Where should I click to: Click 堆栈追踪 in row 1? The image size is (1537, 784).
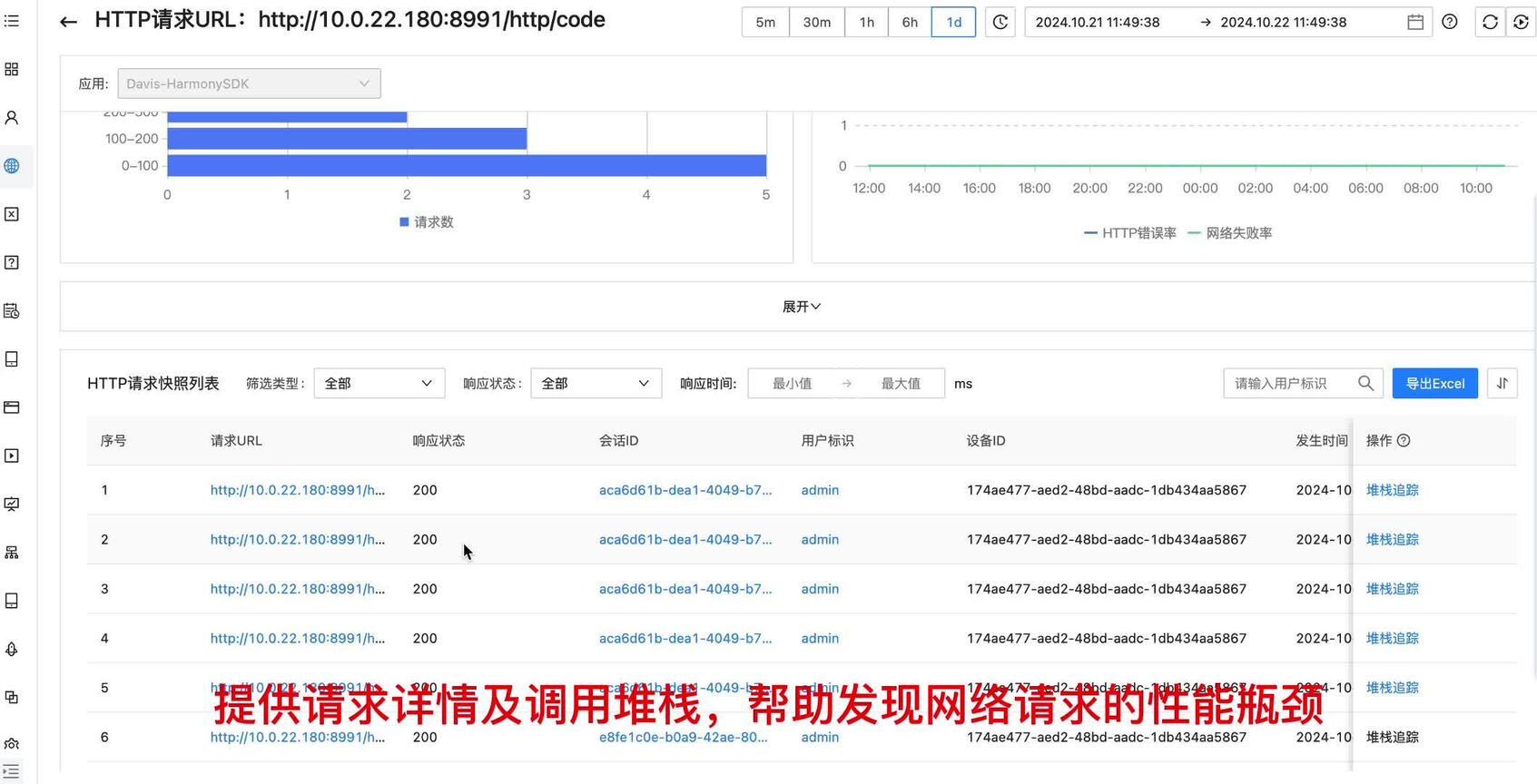click(1393, 490)
